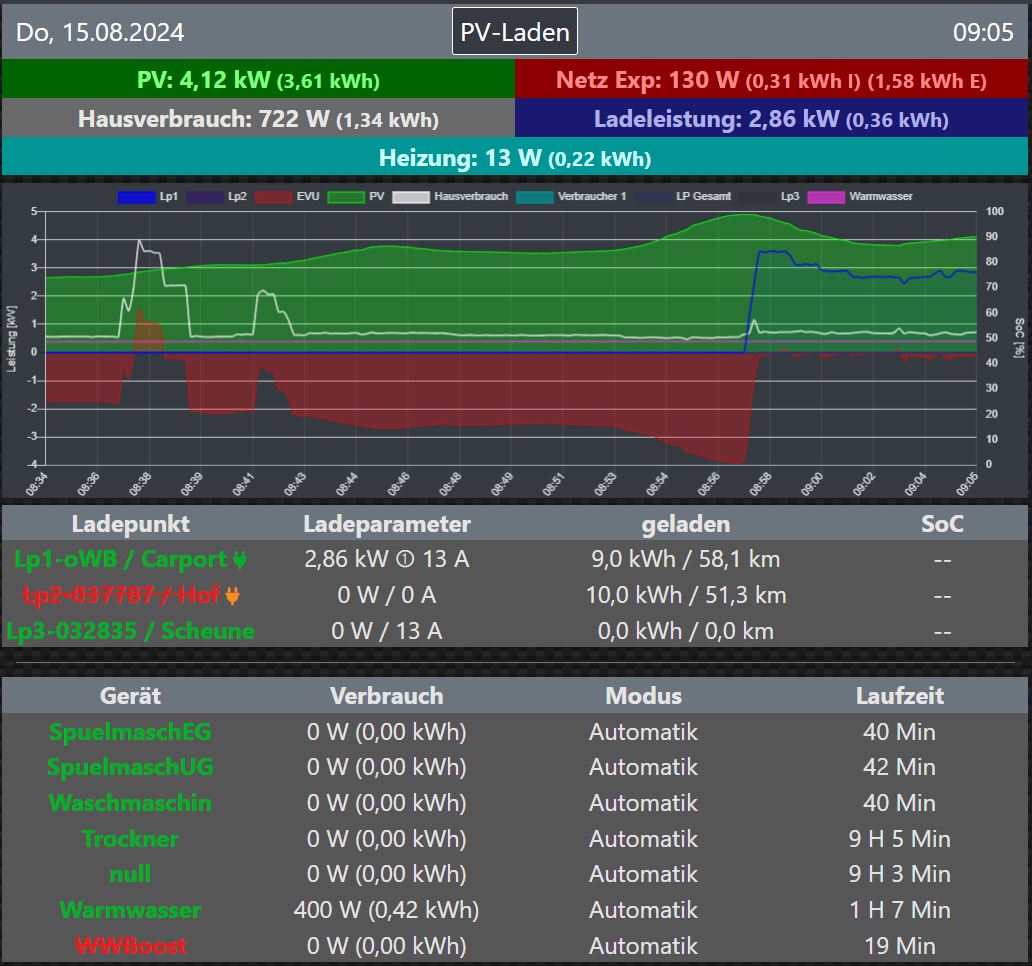
Task: Click the 2,86 kW value for Lp1
Action: (x=346, y=559)
